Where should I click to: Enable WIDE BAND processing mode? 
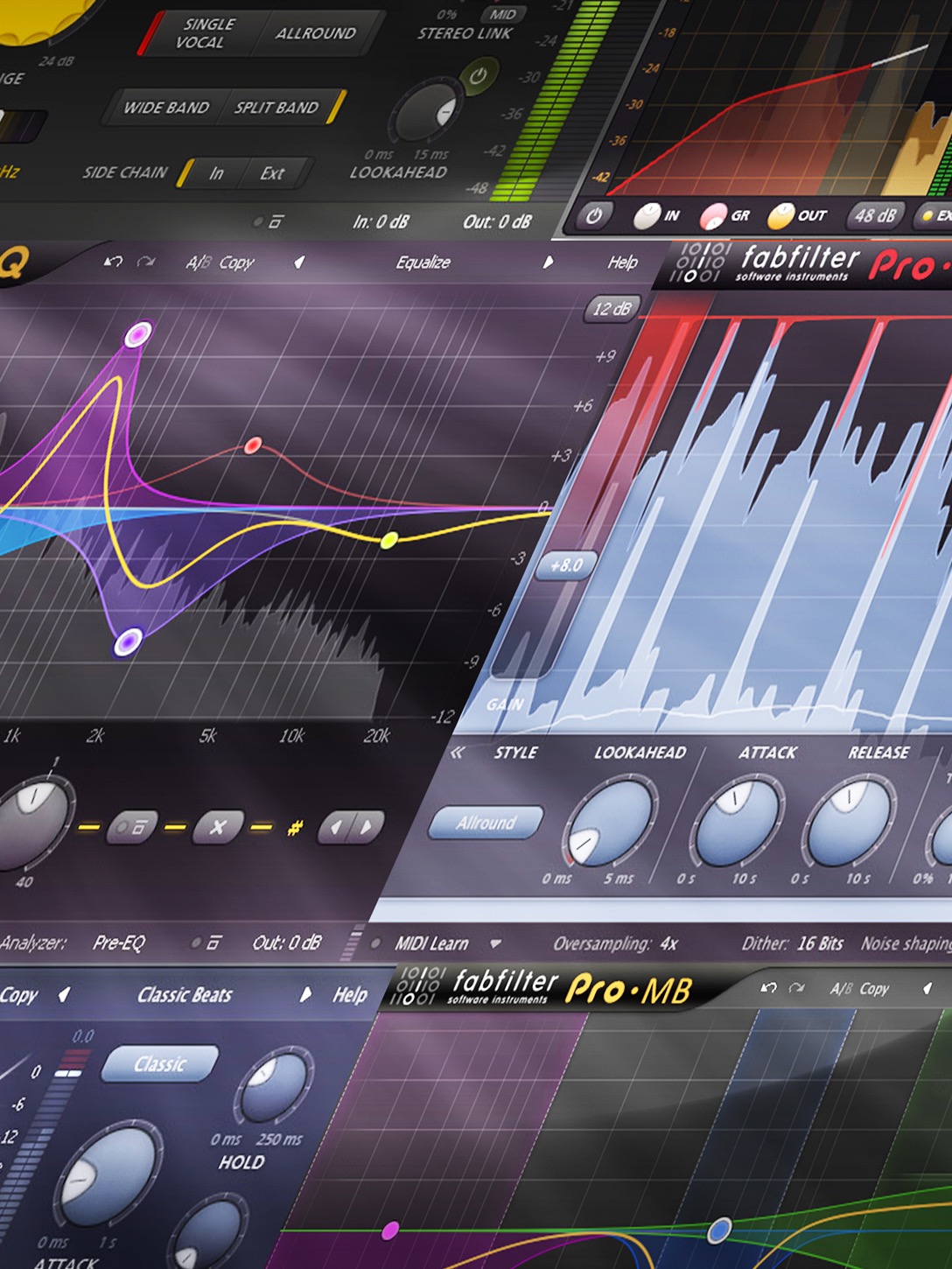tap(166, 108)
